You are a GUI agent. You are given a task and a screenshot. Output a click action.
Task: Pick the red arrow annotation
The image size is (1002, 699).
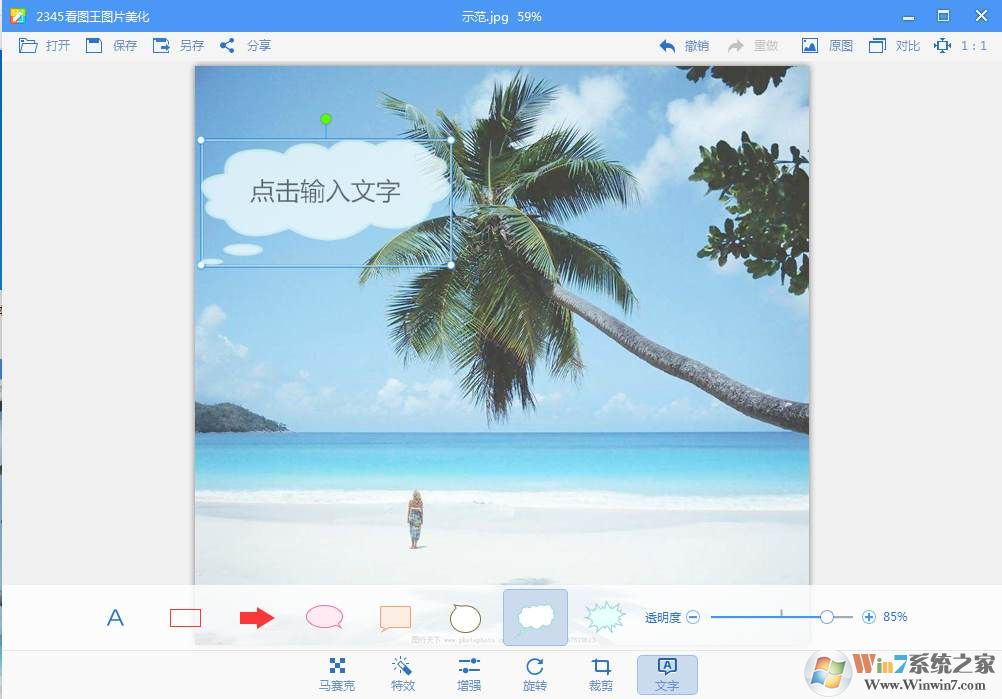[256, 618]
